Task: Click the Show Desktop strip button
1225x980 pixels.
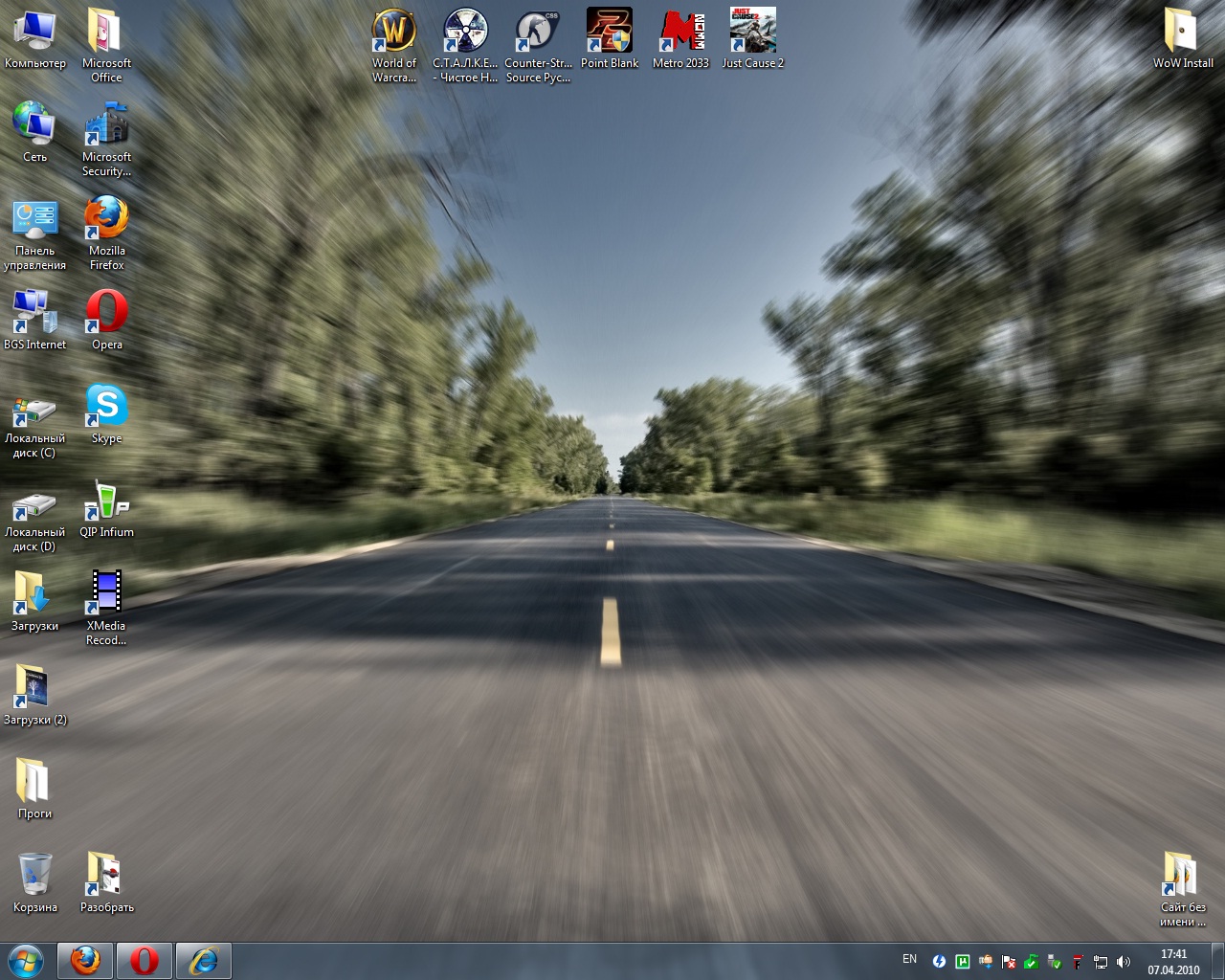Action: tap(1217, 961)
